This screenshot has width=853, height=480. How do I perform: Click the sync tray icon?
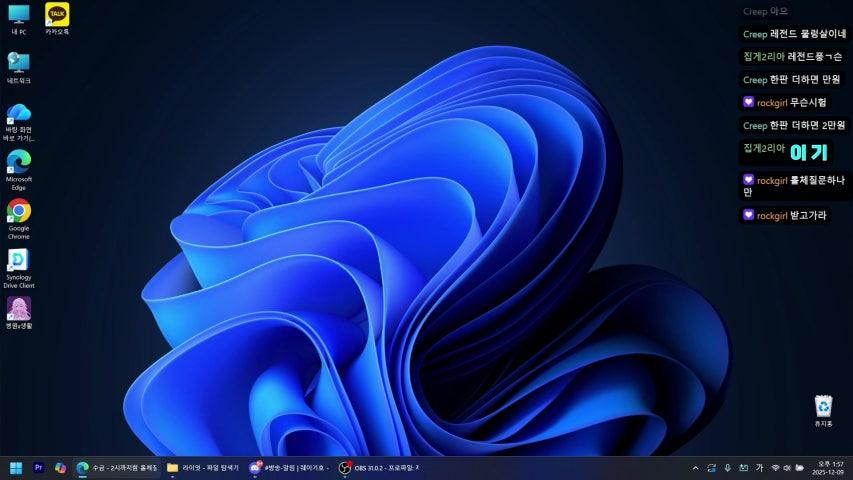(712, 468)
